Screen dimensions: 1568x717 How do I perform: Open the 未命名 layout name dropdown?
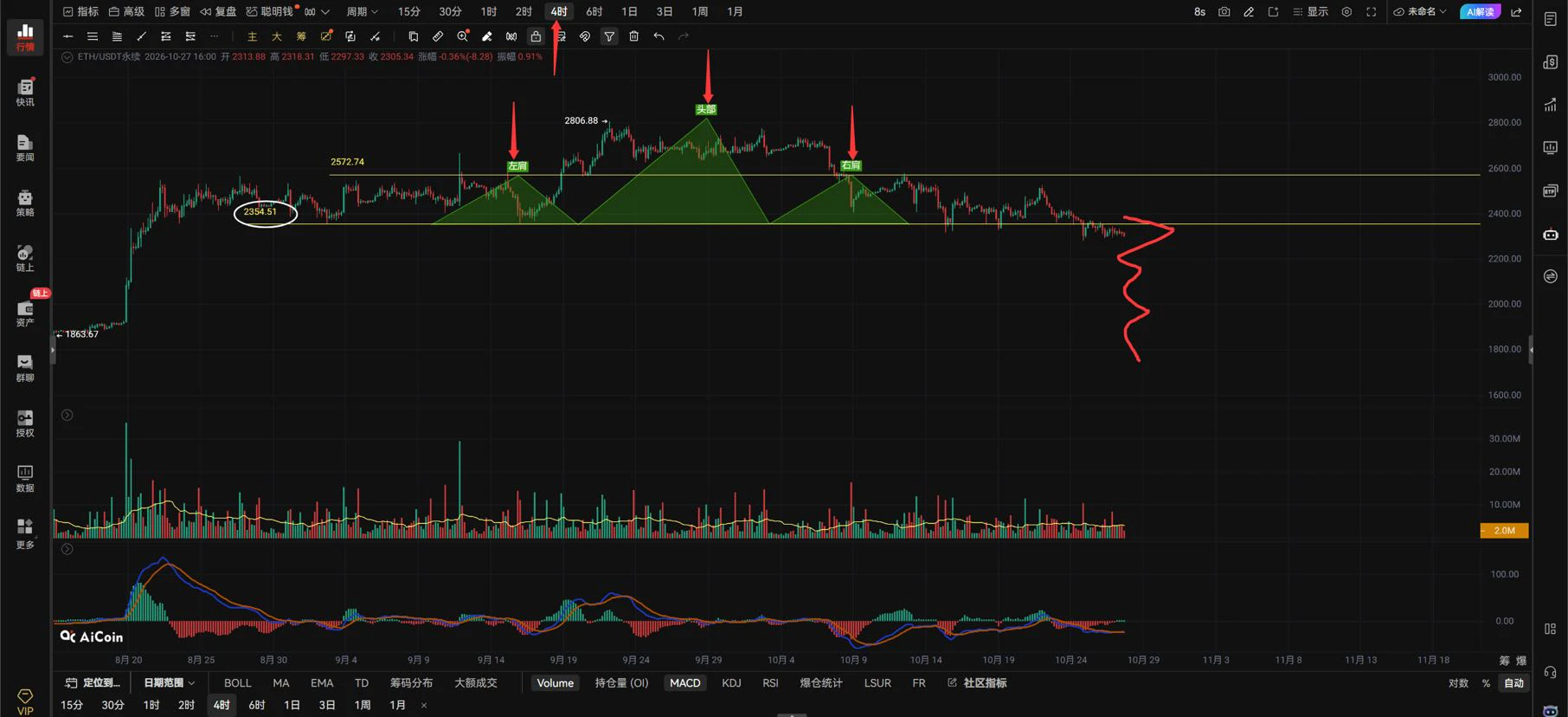pyautogui.click(x=1420, y=12)
